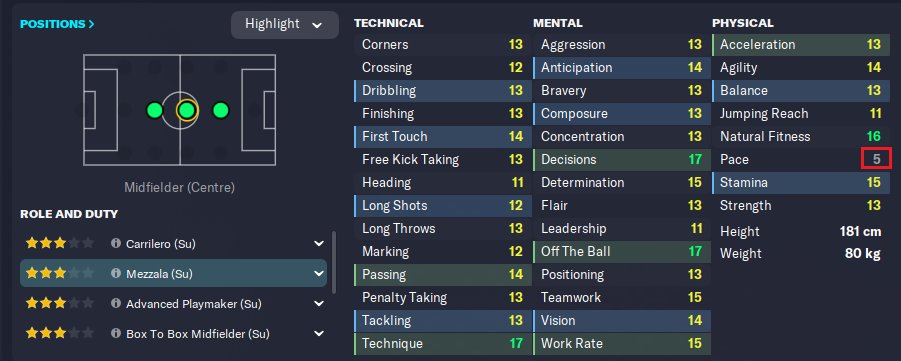
Task: Open the Highlight dropdown
Action: tap(284, 25)
